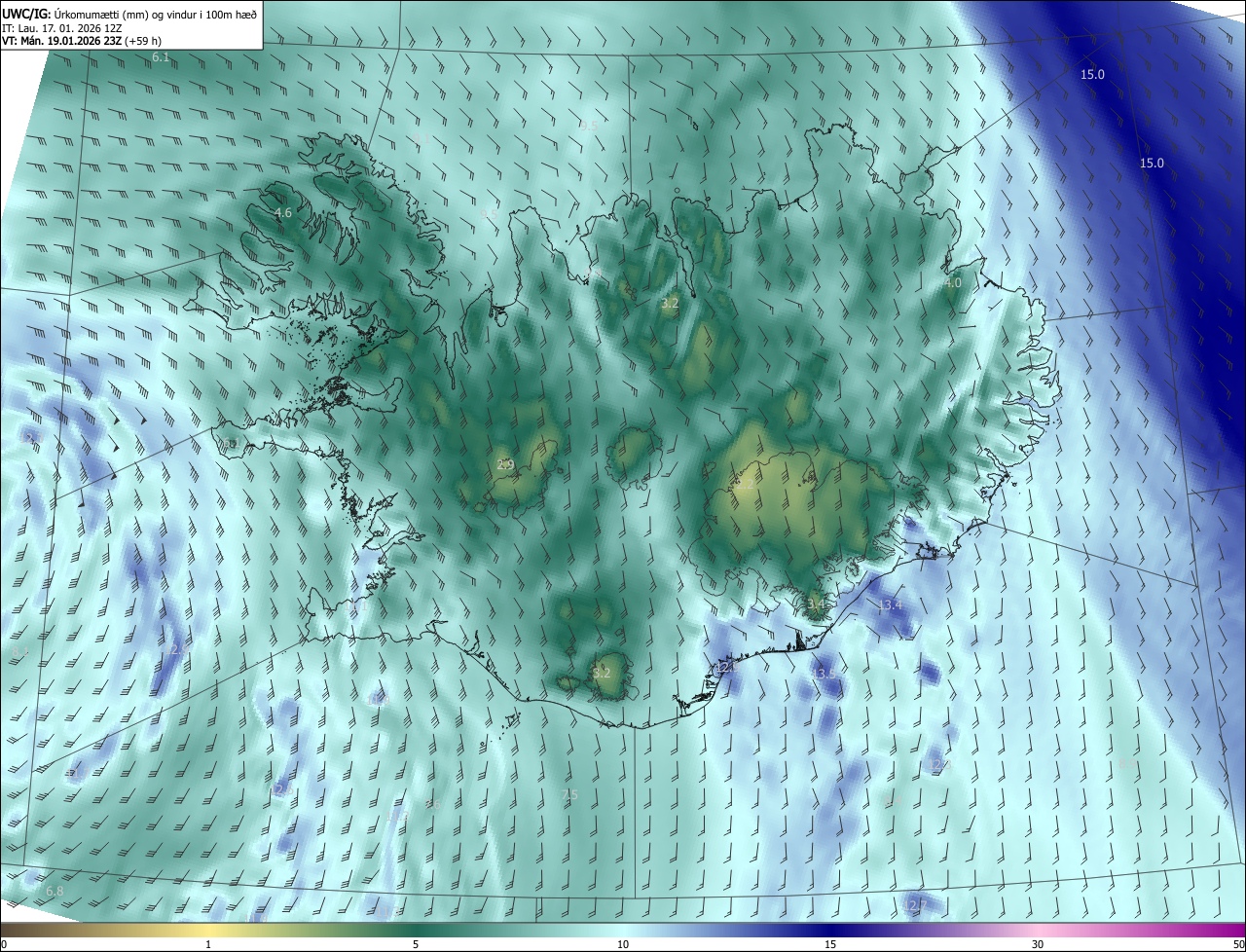The image size is (1246, 952).
Task: Click the '2.9' value label on the map
Action: 504,464
